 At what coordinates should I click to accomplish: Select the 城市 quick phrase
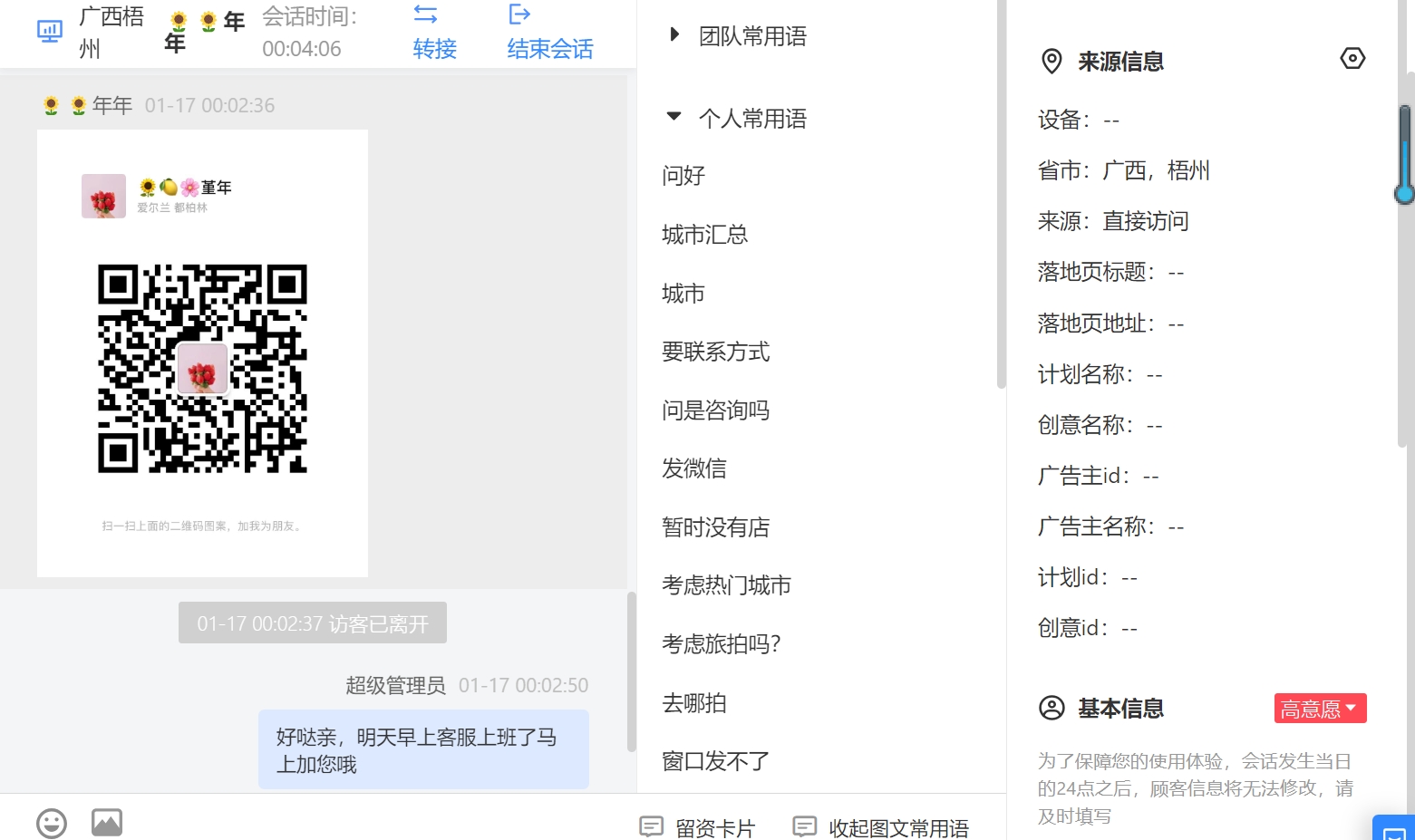point(683,294)
